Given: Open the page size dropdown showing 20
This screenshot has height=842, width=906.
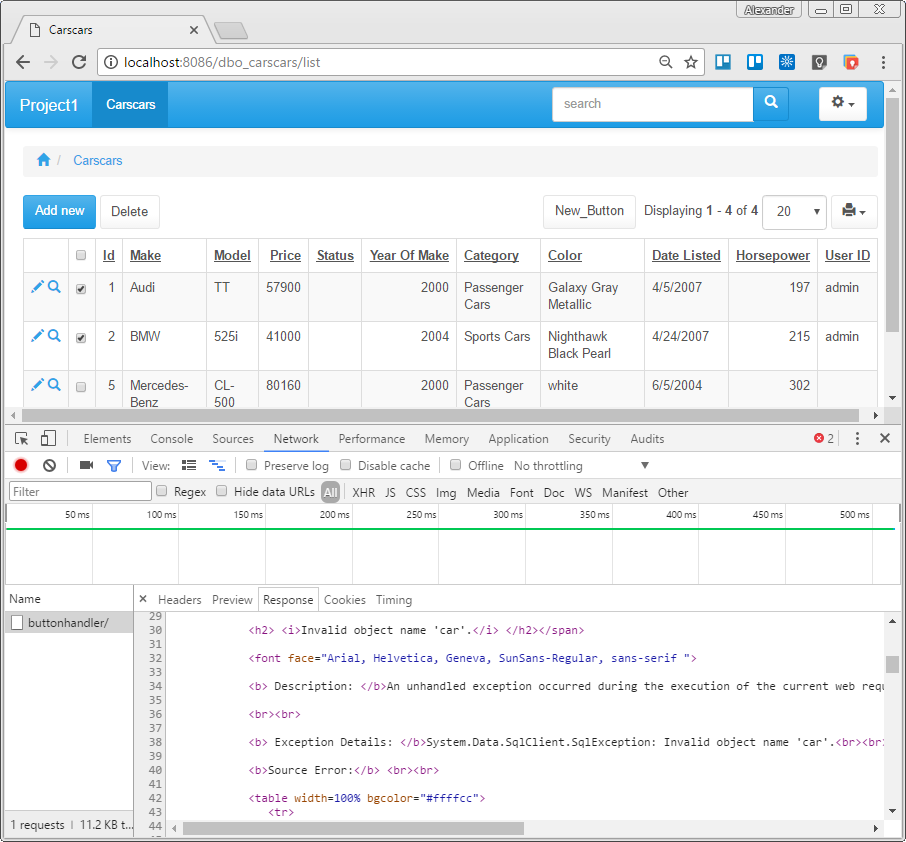Looking at the screenshot, I should pyautogui.click(x=794, y=211).
